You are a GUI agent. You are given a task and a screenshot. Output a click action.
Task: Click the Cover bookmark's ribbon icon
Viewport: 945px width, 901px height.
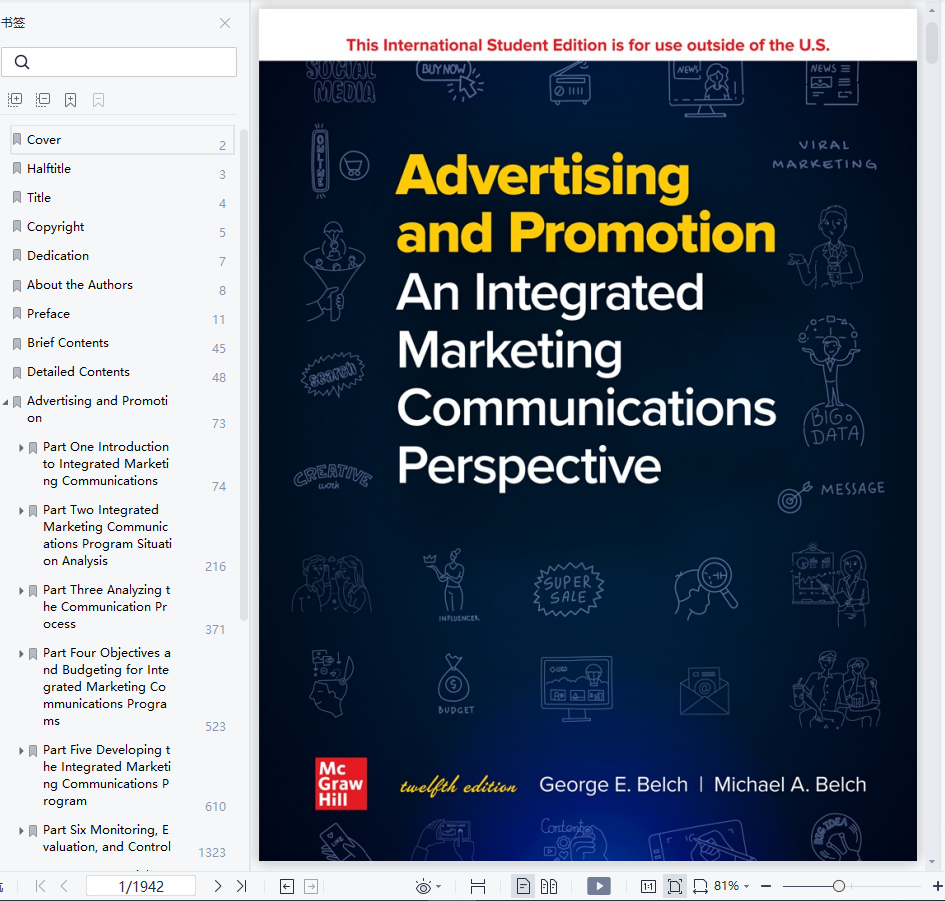(17, 140)
